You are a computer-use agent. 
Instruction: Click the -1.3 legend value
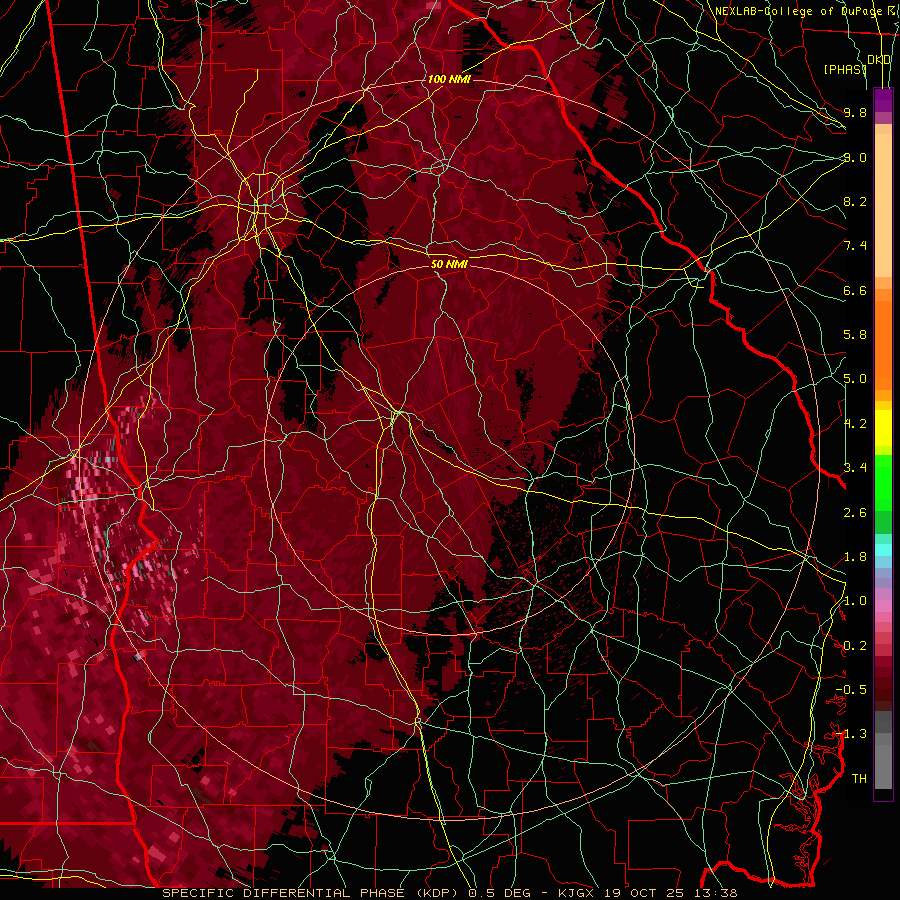click(x=851, y=734)
